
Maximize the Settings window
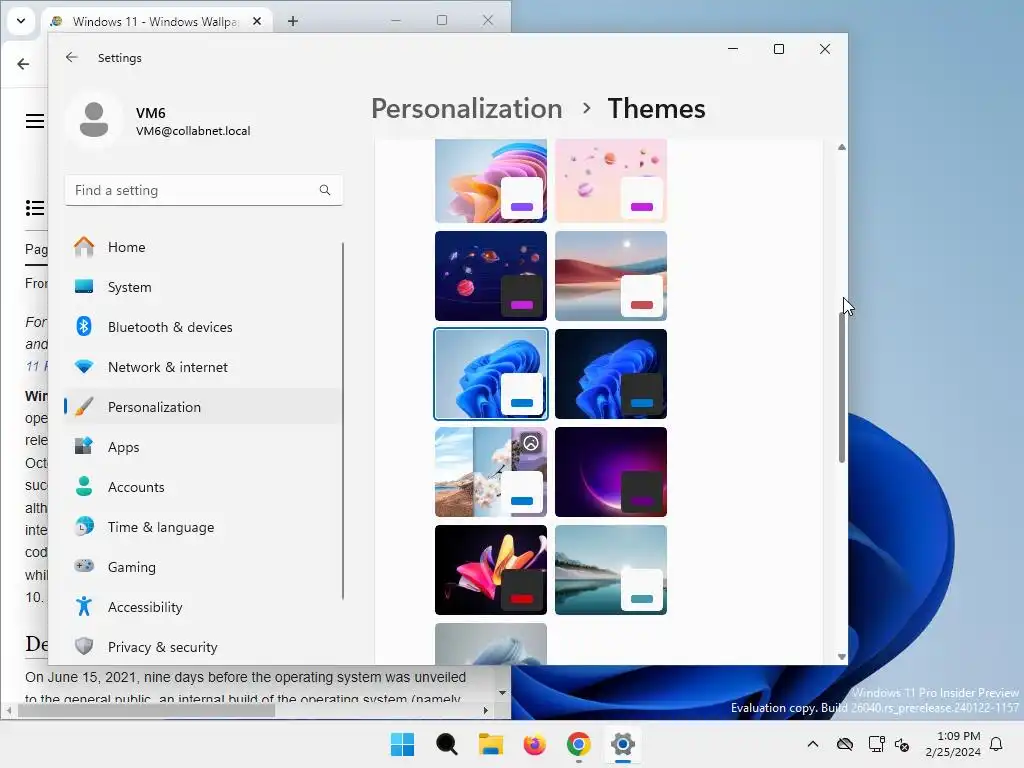tap(778, 49)
